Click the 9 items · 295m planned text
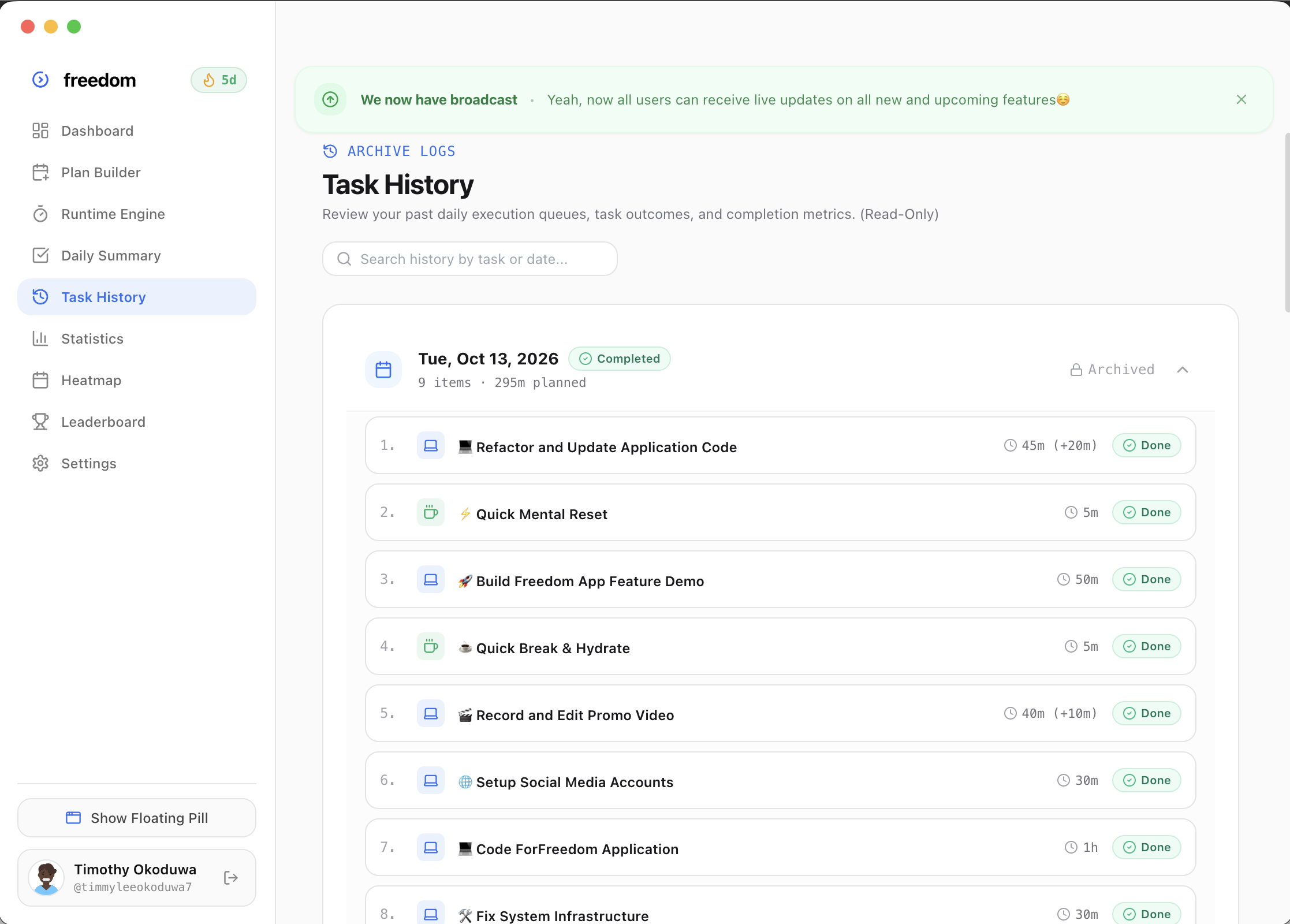The image size is (1290, 924). click(502, 382)
